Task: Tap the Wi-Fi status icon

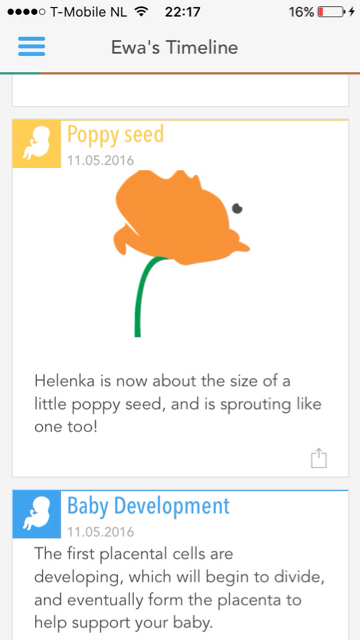Action: 141,12
